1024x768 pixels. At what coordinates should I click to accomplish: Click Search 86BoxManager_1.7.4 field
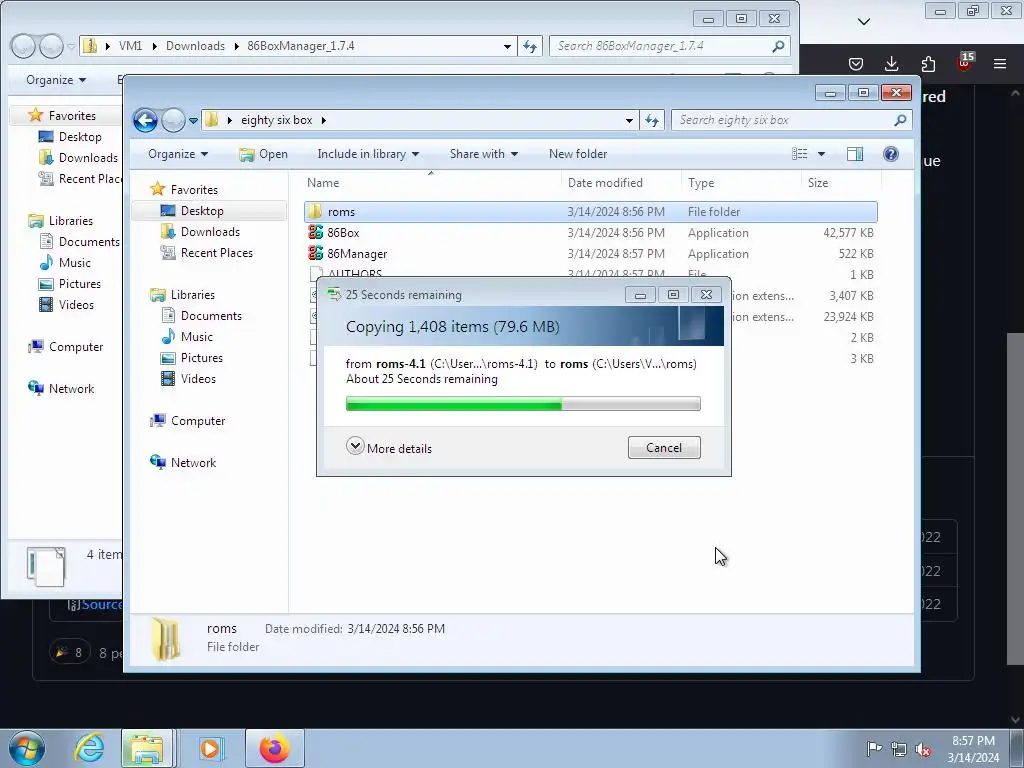(x=669, y=46)
